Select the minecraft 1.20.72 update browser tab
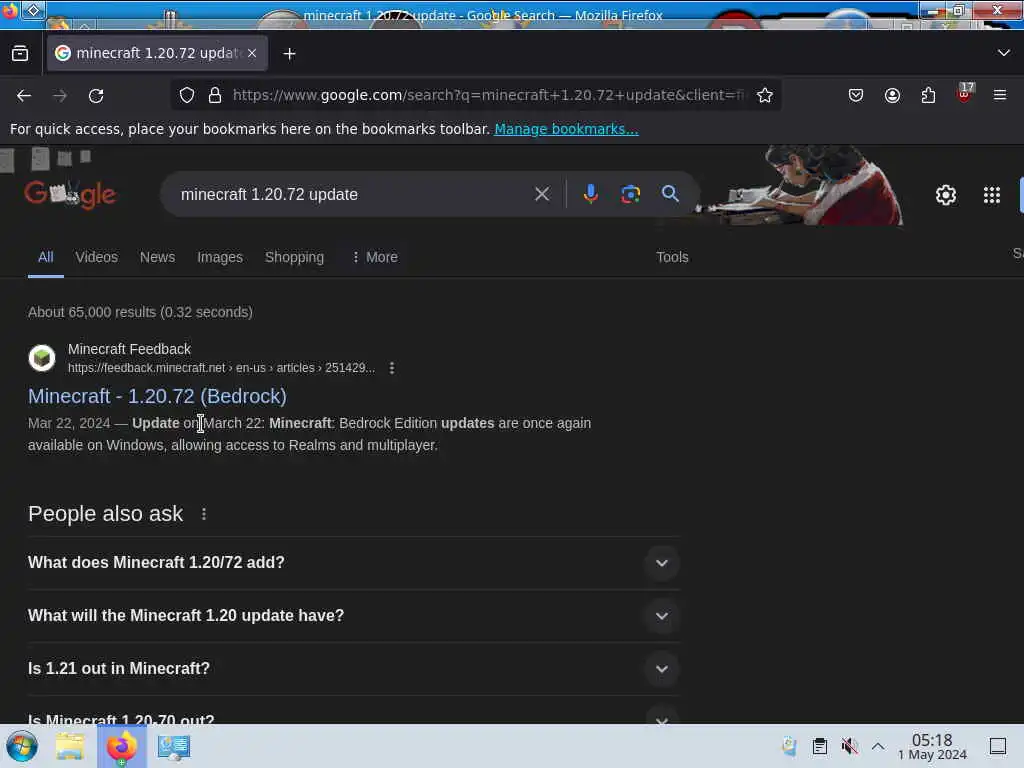 click(x=157, y=53)
